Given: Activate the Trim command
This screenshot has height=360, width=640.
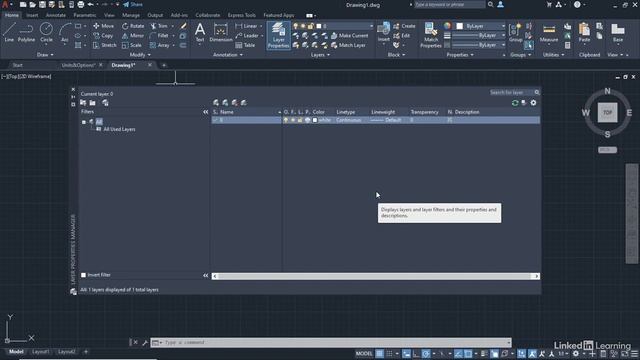Looking at the screenshot, I should click(159, 26).
